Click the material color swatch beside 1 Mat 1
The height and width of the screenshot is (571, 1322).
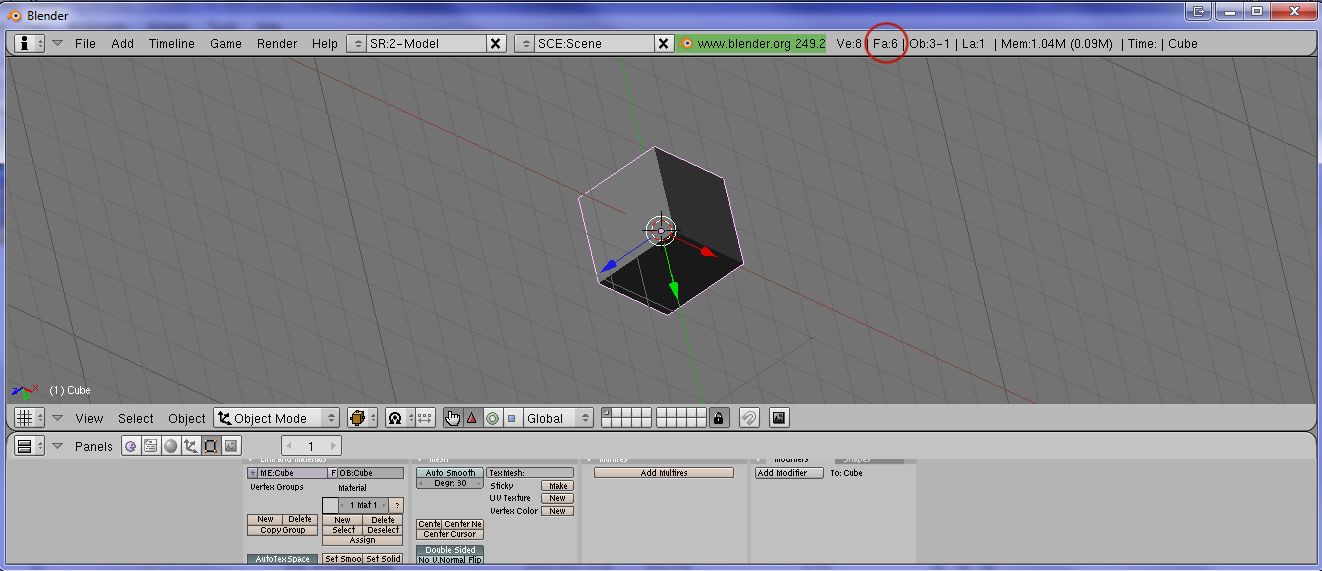point(330,505)
